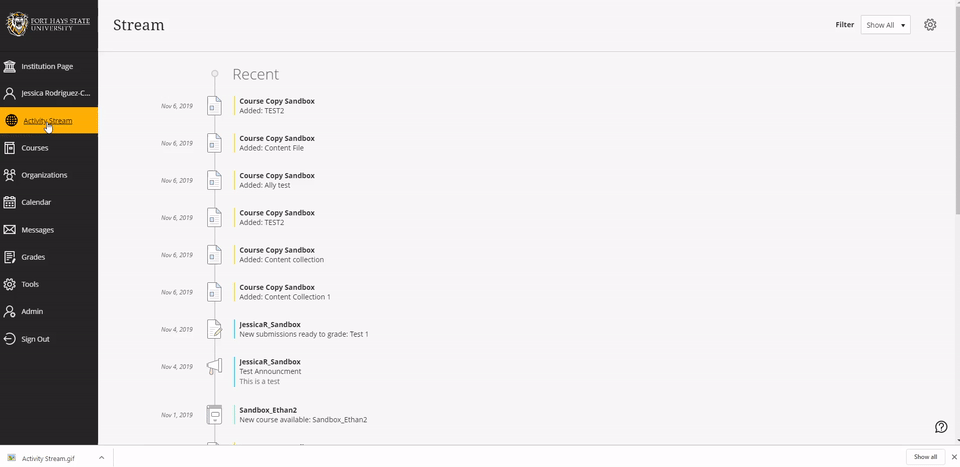Viewport: 960px width, 467px height.
Task: Click the Messages envelope icon
Action: coord(10,230)
